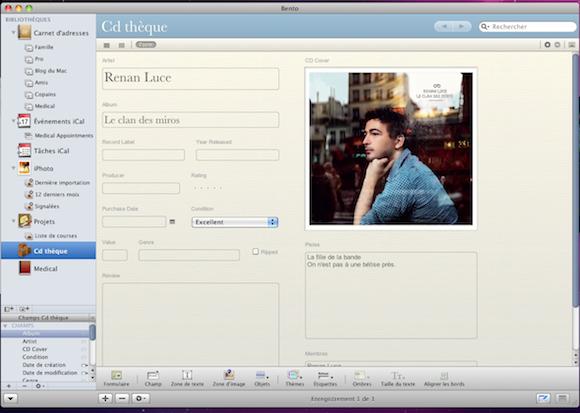
Task: Collapse the Projets tree
Action: tap(13, 221)
